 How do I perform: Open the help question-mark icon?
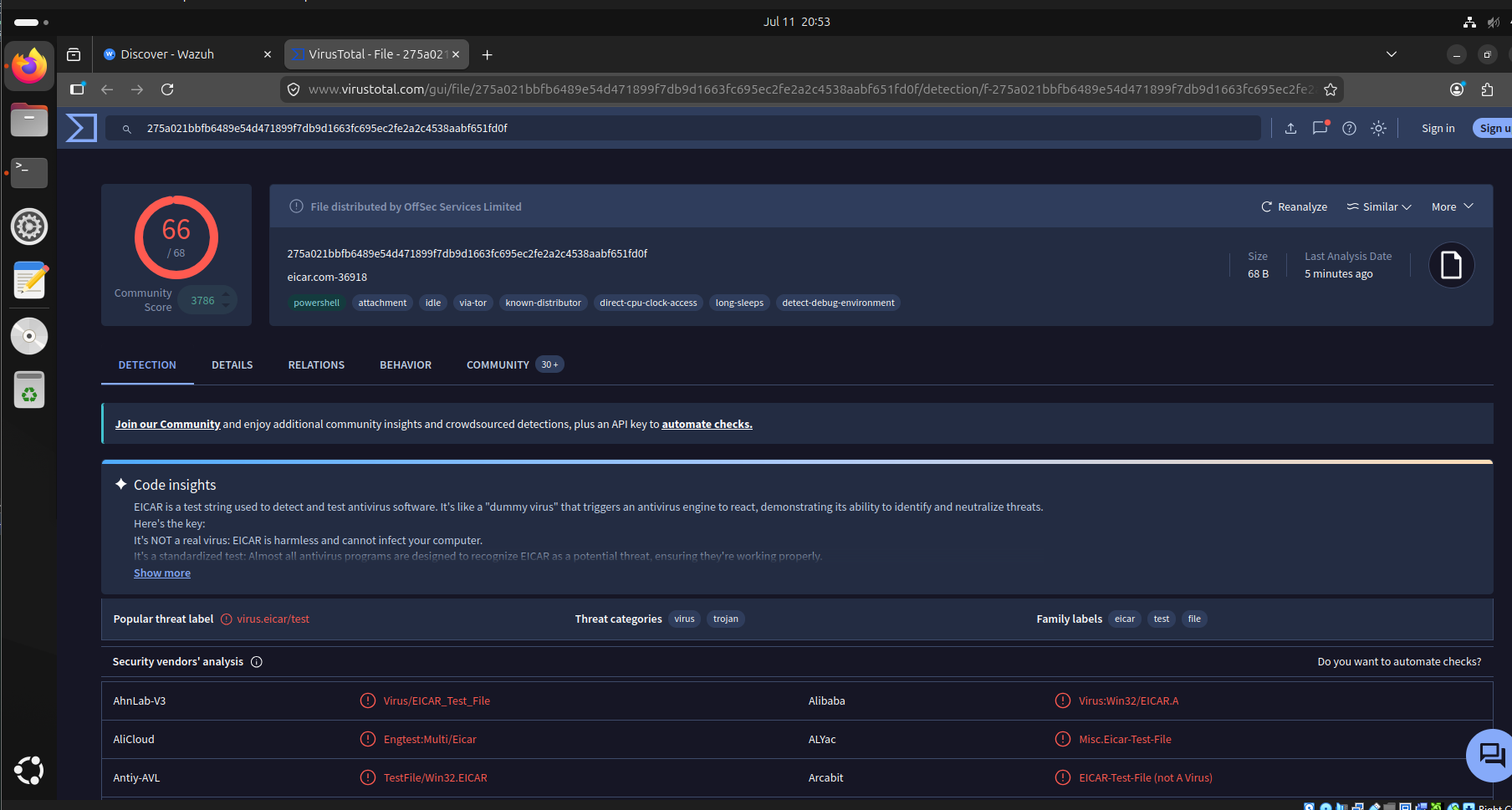tap(1349, 128)
